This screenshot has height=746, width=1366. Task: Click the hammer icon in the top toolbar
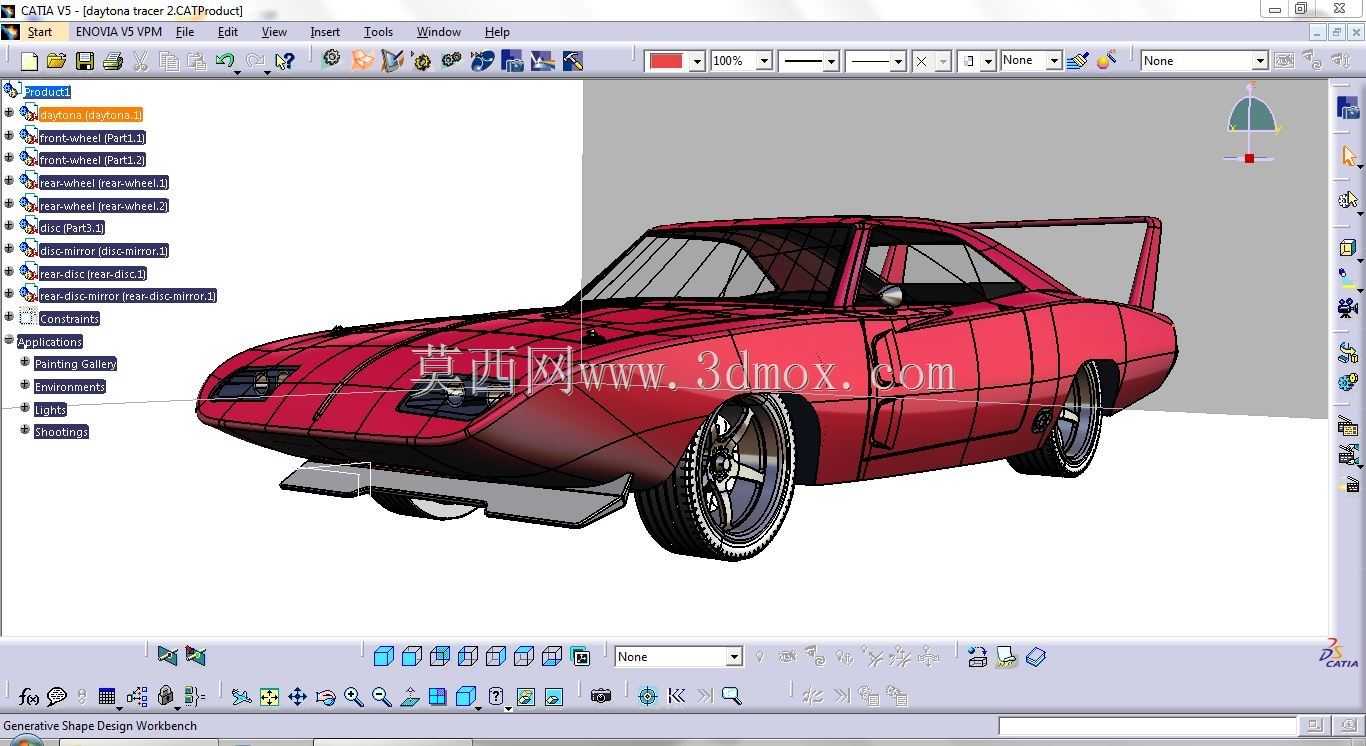tap(572, 61)
